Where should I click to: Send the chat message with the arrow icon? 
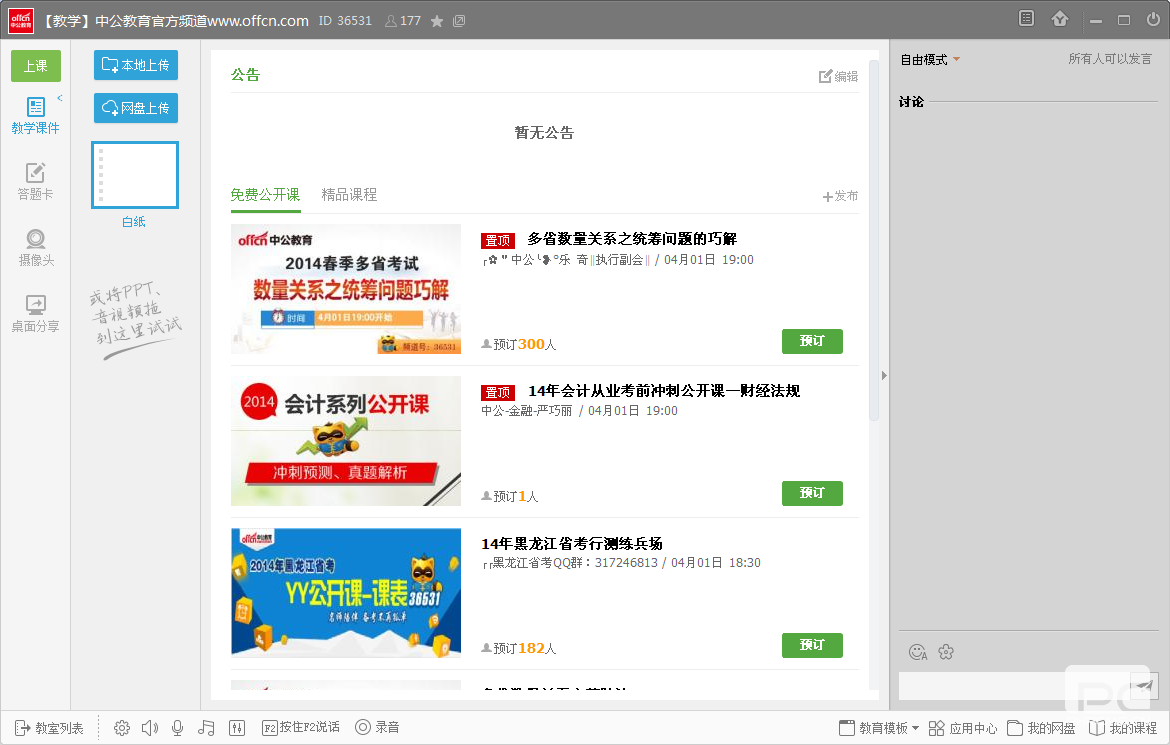(x=1143, y=685)
